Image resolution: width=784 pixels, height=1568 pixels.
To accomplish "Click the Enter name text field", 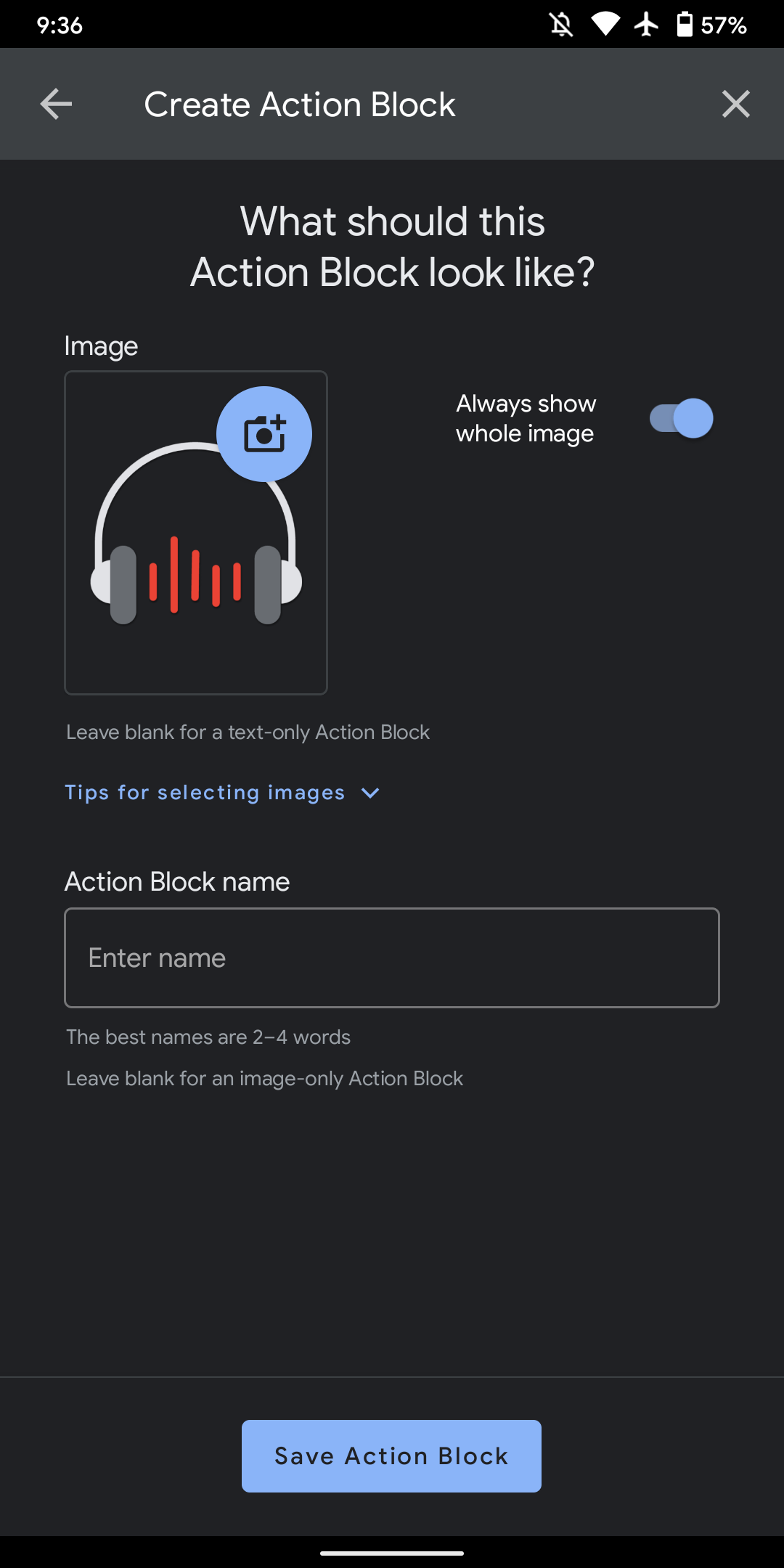I will (392, 957).
